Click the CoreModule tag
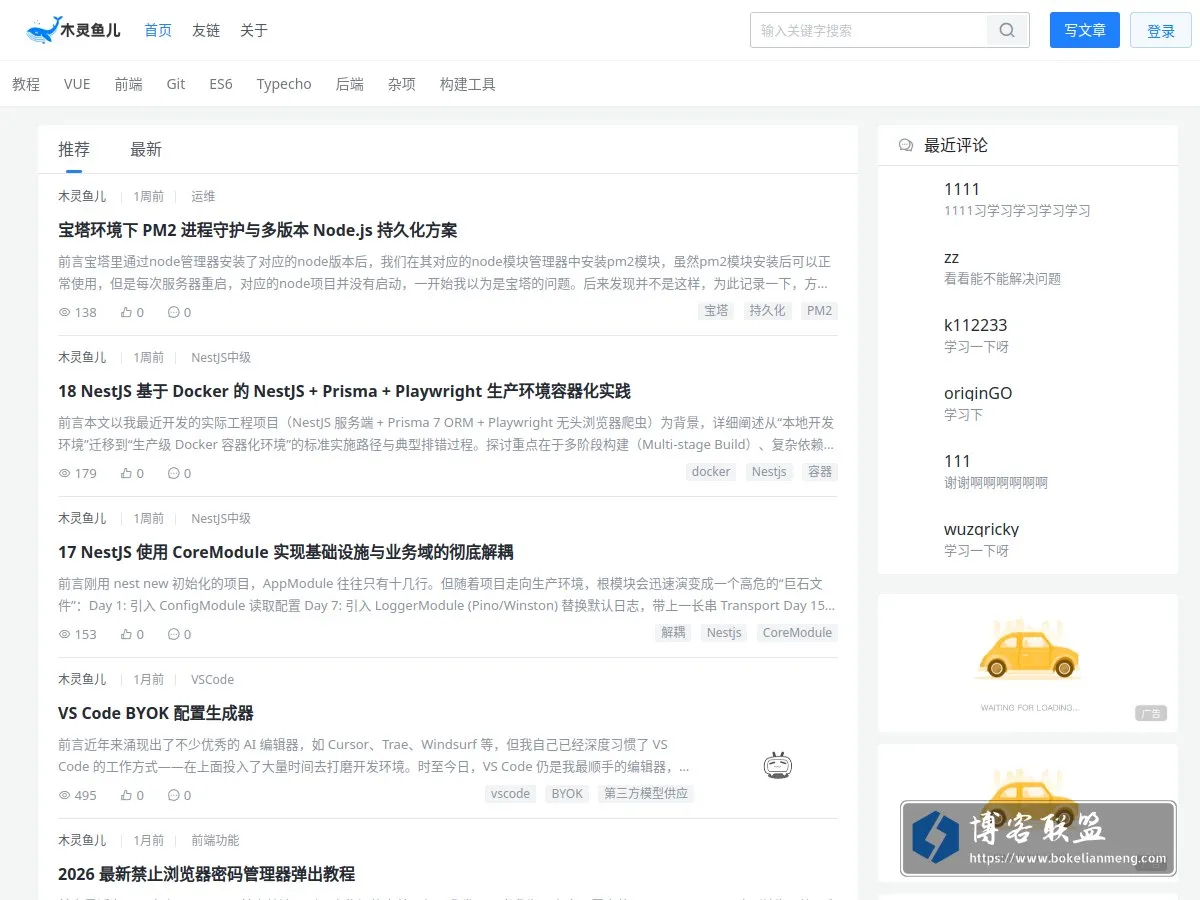 point(797,633)
